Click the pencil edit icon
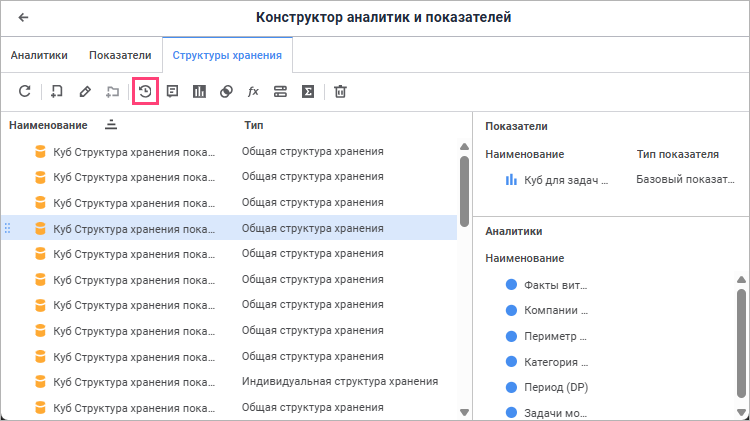 [x=85, y=92]
